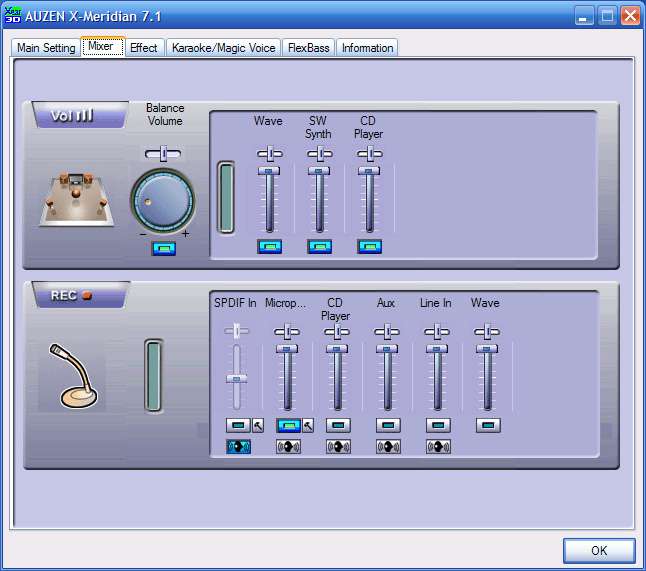Adjust the playback CD Player balance slider
This screenshot has width=646, height=571.
coord(370,154)
